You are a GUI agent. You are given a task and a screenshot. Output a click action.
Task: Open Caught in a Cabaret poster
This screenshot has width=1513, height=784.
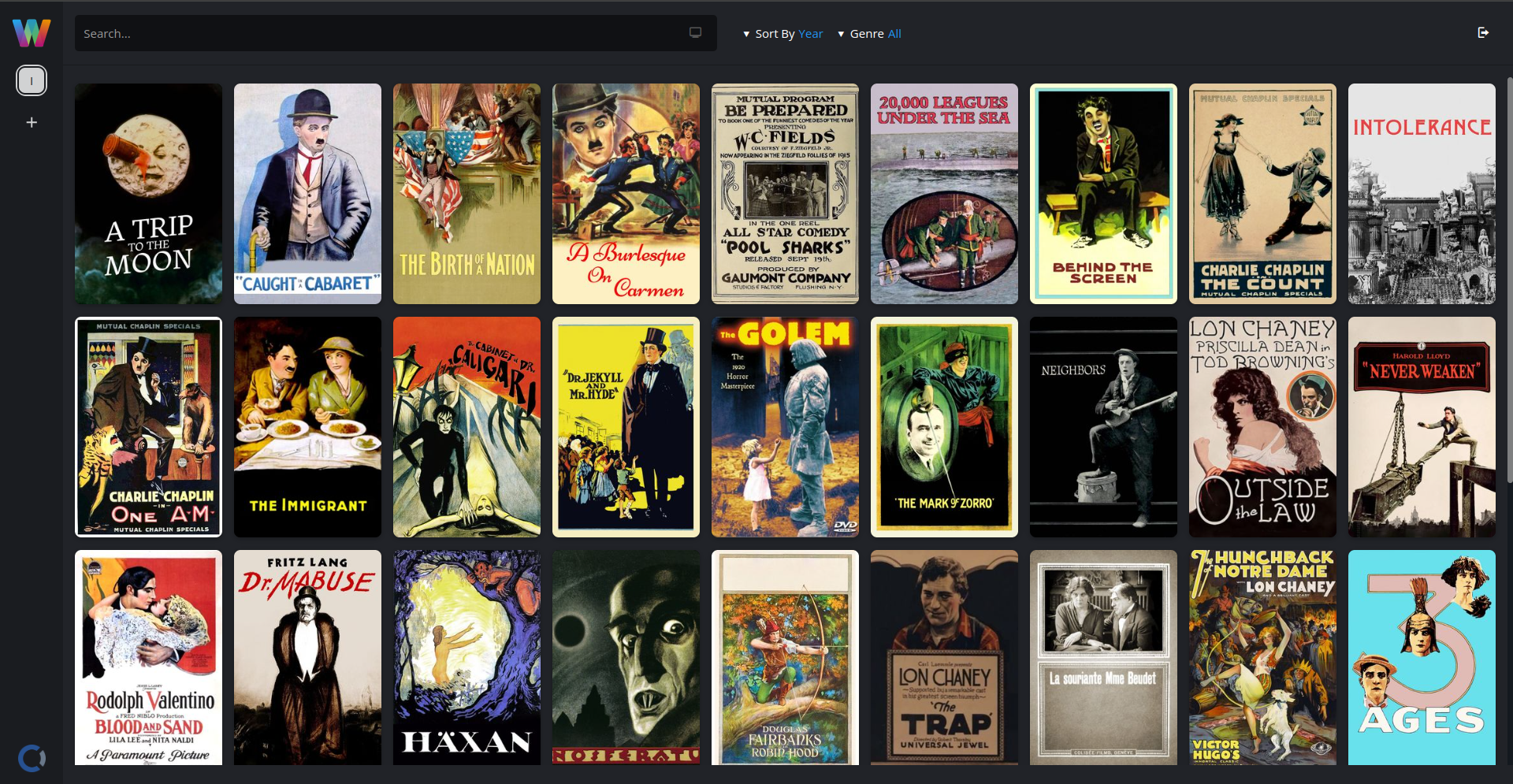point(307,194)
